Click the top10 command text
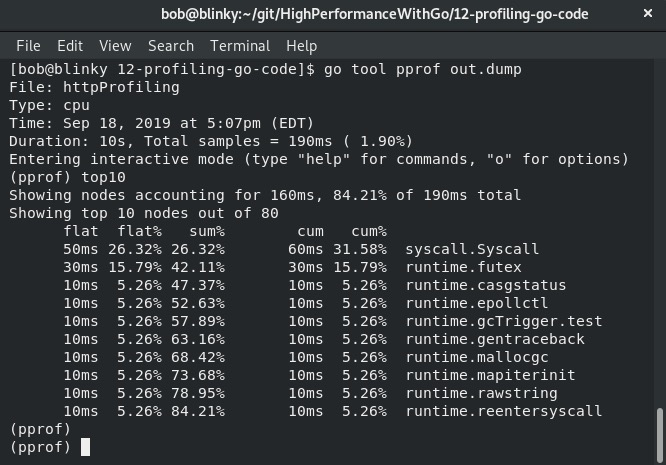 [103, 177]
